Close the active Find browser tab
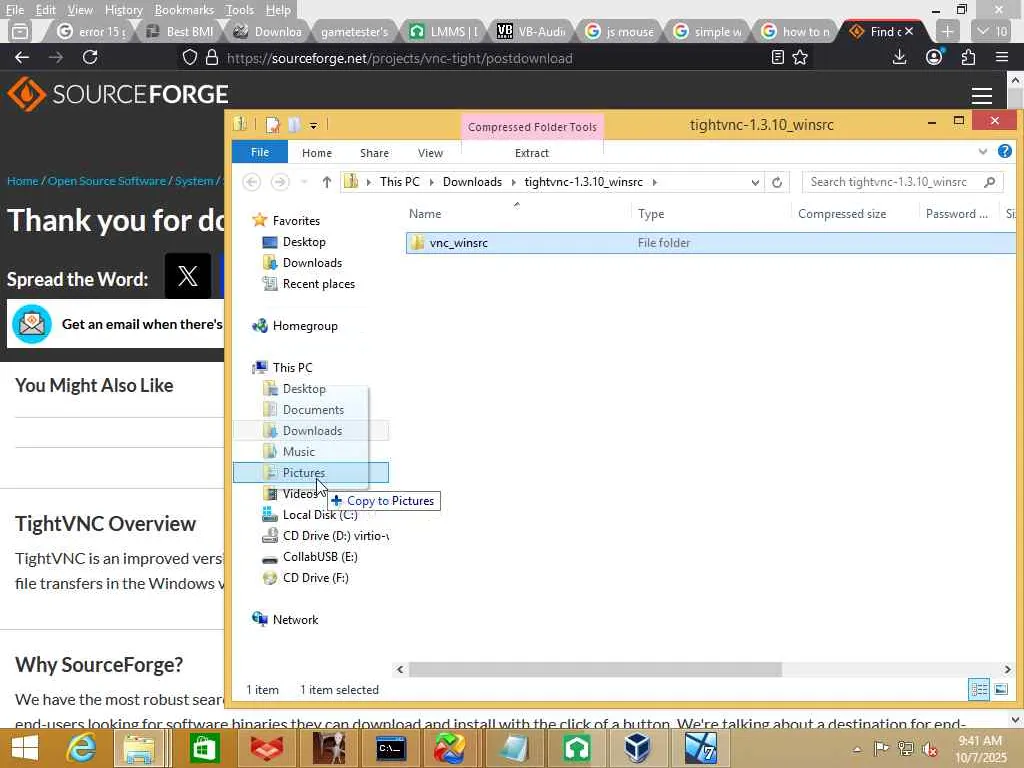 908,31
